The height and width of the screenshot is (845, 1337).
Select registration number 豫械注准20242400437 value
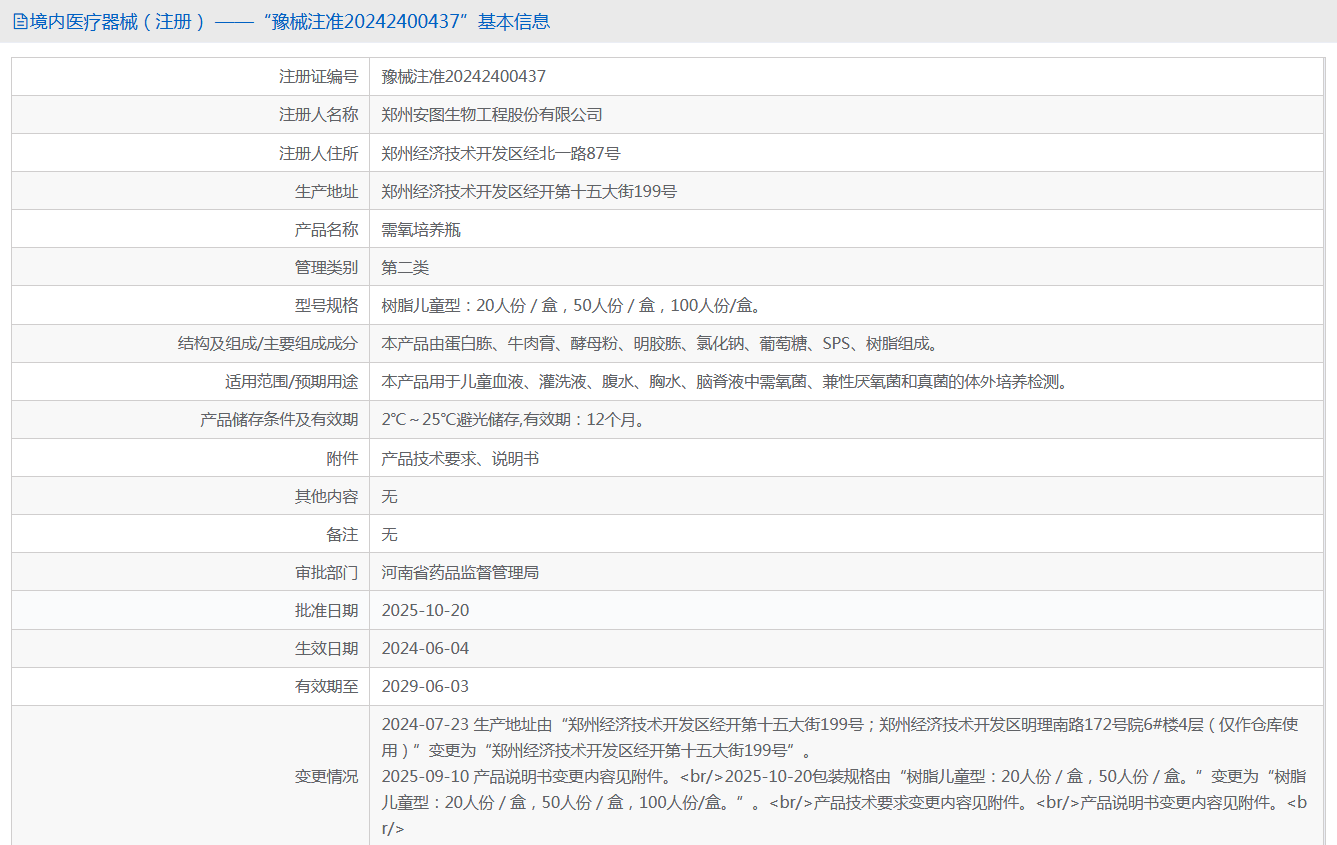(x=464, y=77)
